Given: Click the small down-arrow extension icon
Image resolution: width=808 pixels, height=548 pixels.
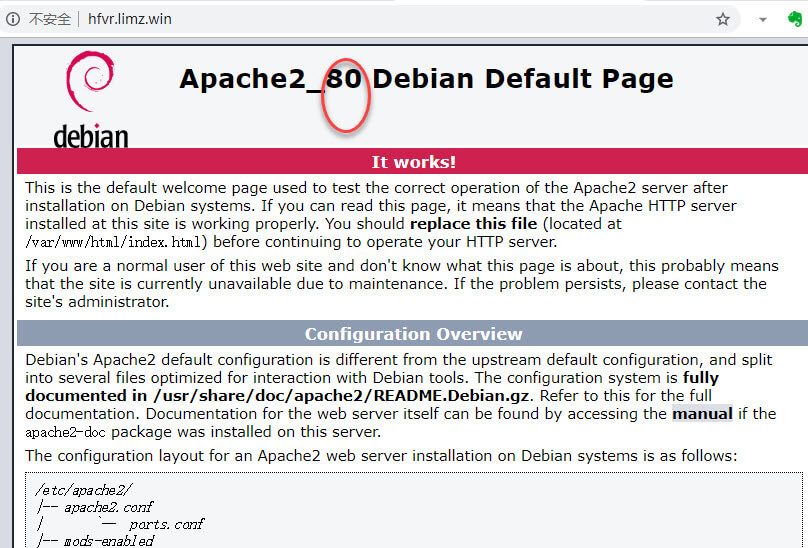Looking at the screenshot, I should click(x=763, y=19).
